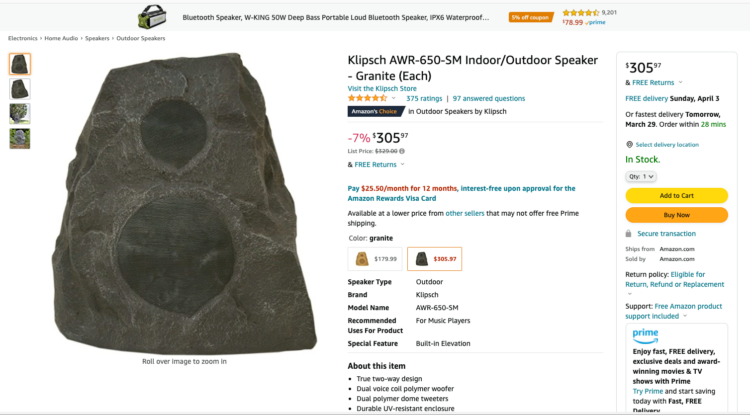The height and width of the screenshot is (415, 750).
Task: Select the $179.99 sandstone color option
Action: pos(375,259)
